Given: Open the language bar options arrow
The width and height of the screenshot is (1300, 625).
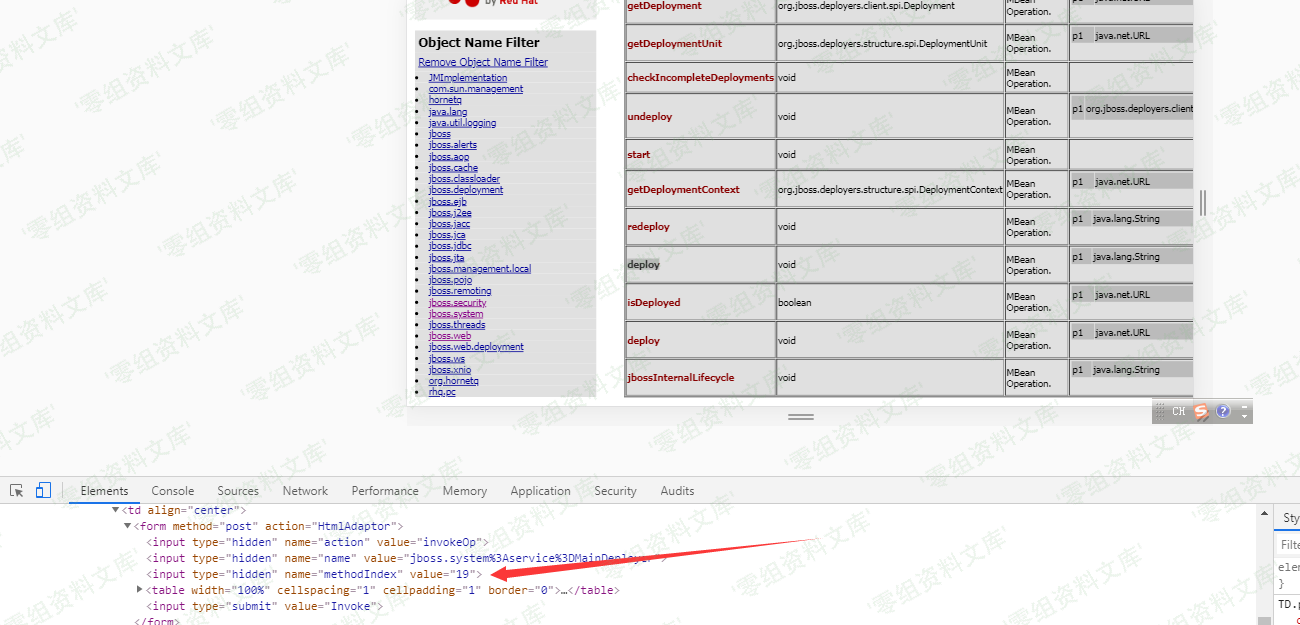Looking at the screenshot, I should pos(1244,411).
